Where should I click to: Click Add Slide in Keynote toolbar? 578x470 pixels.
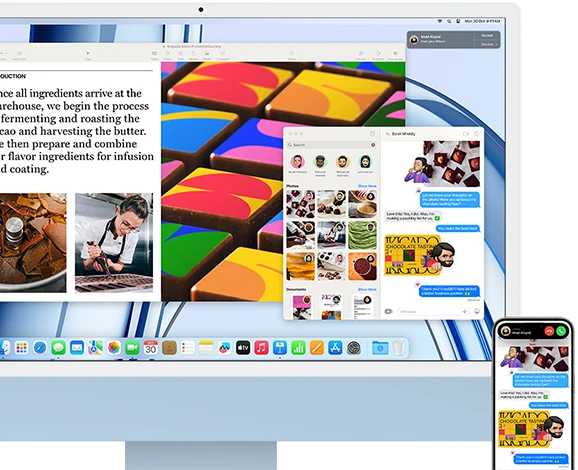(x=19, y=55)
